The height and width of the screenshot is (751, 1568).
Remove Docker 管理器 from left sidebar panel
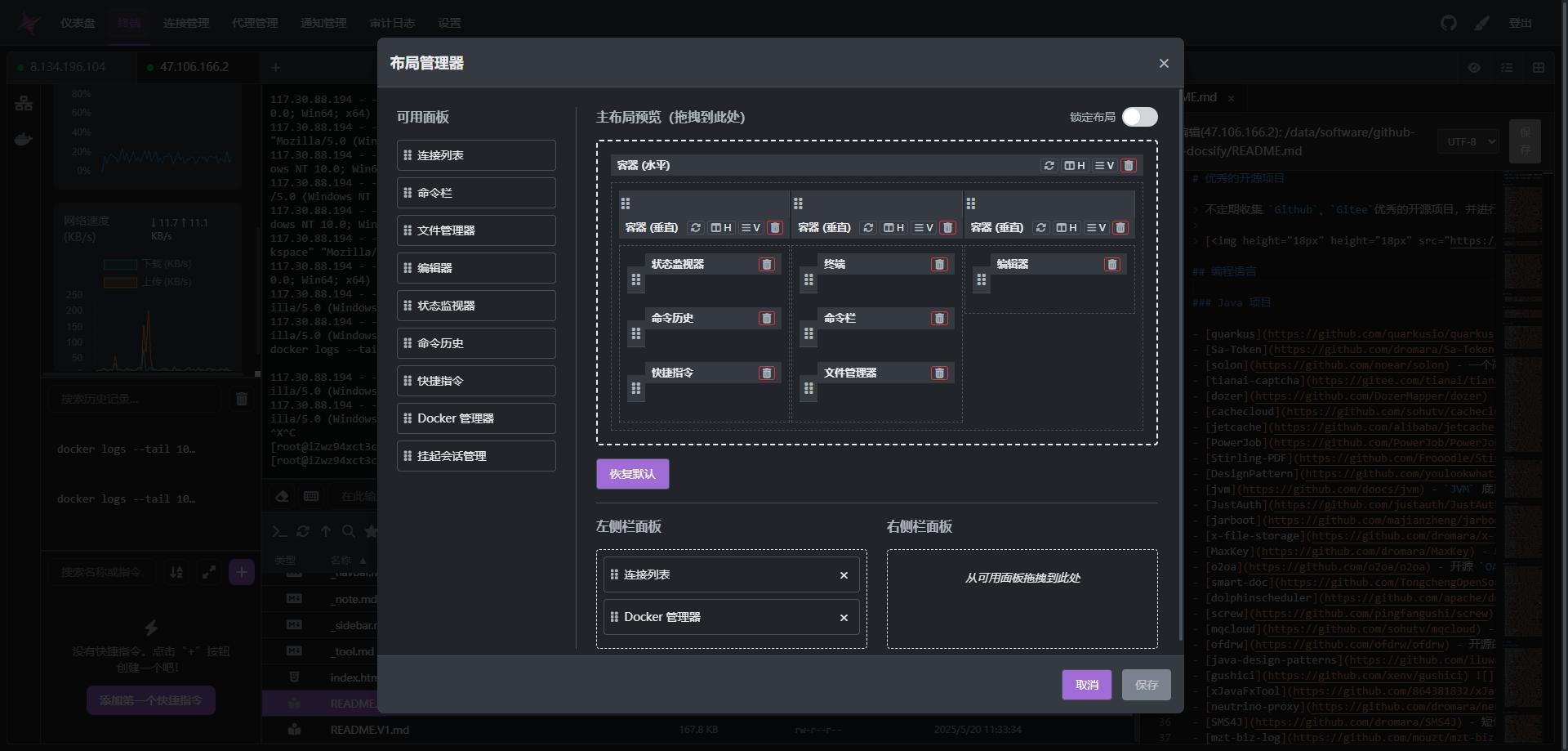pyautogui.click(x=844, y=618)
